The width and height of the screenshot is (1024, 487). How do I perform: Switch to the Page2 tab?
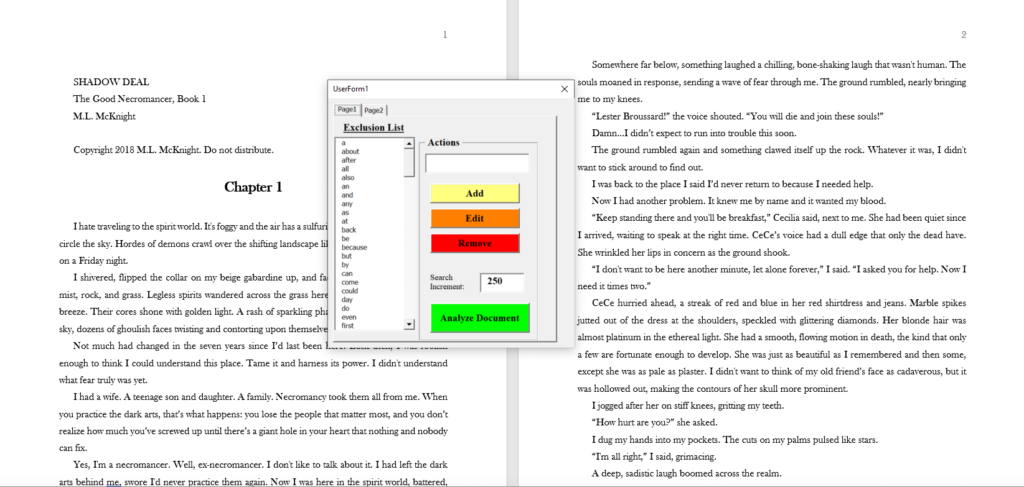click(x=374, y=110)
